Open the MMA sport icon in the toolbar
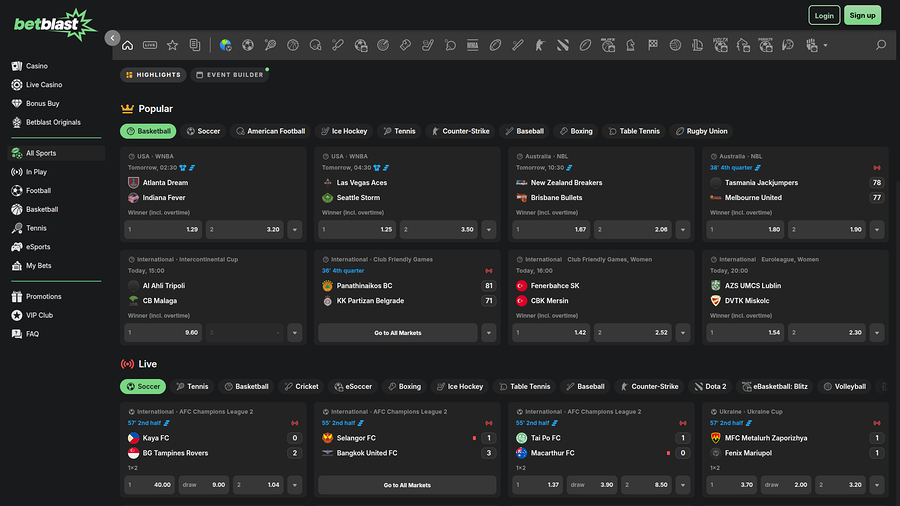 point(472,45)
